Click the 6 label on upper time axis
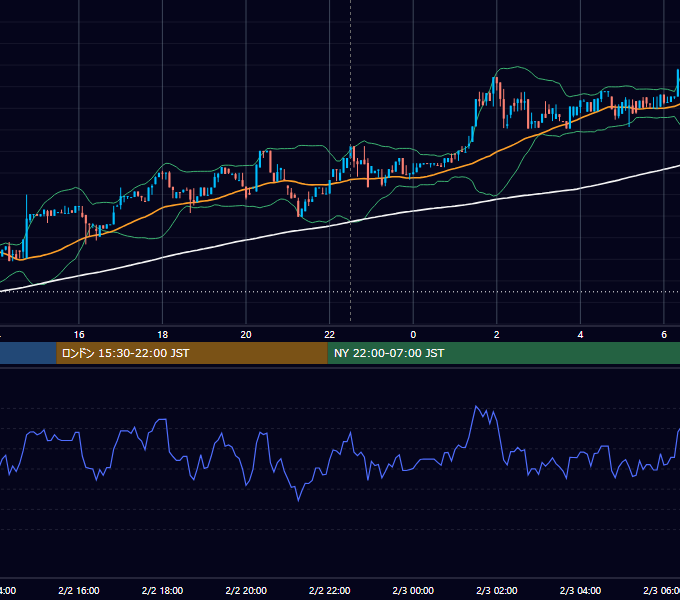 [664, 335]
